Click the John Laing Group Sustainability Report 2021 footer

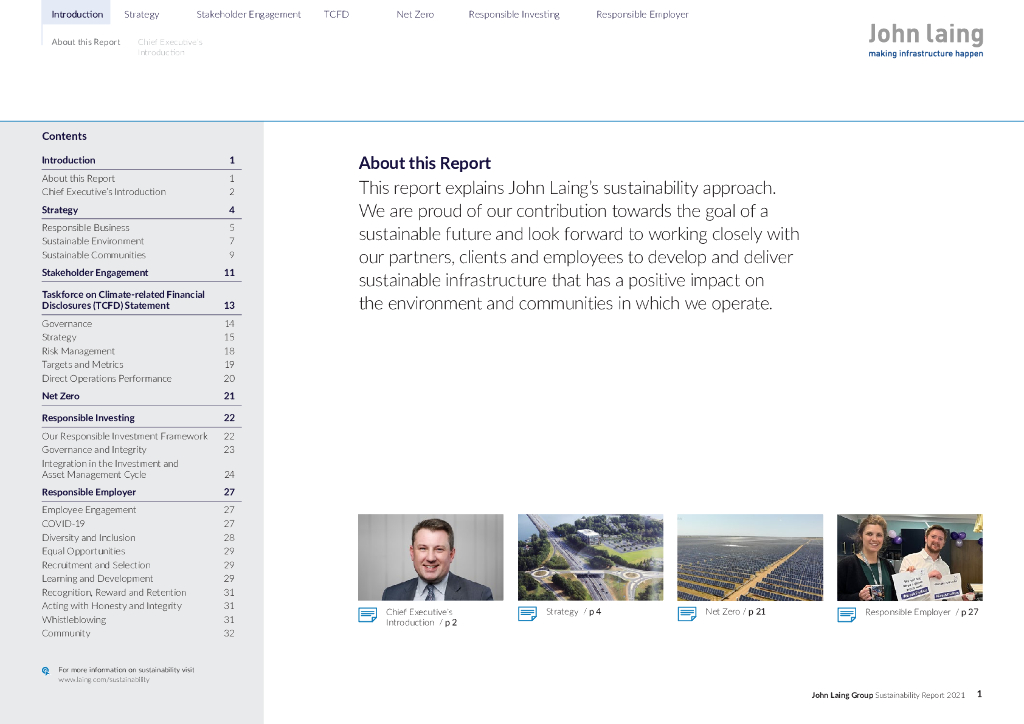coord(888,695)
